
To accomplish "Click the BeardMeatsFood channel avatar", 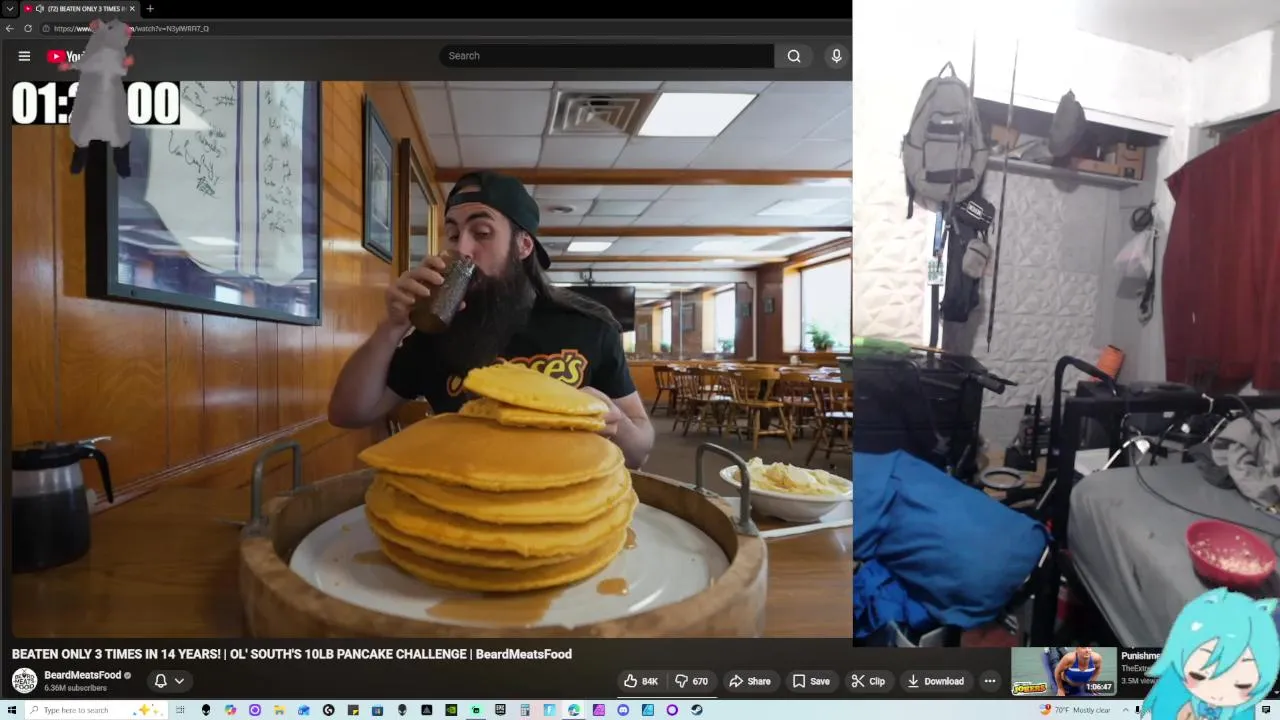I will pyautogui.click(x=24, y=681).
